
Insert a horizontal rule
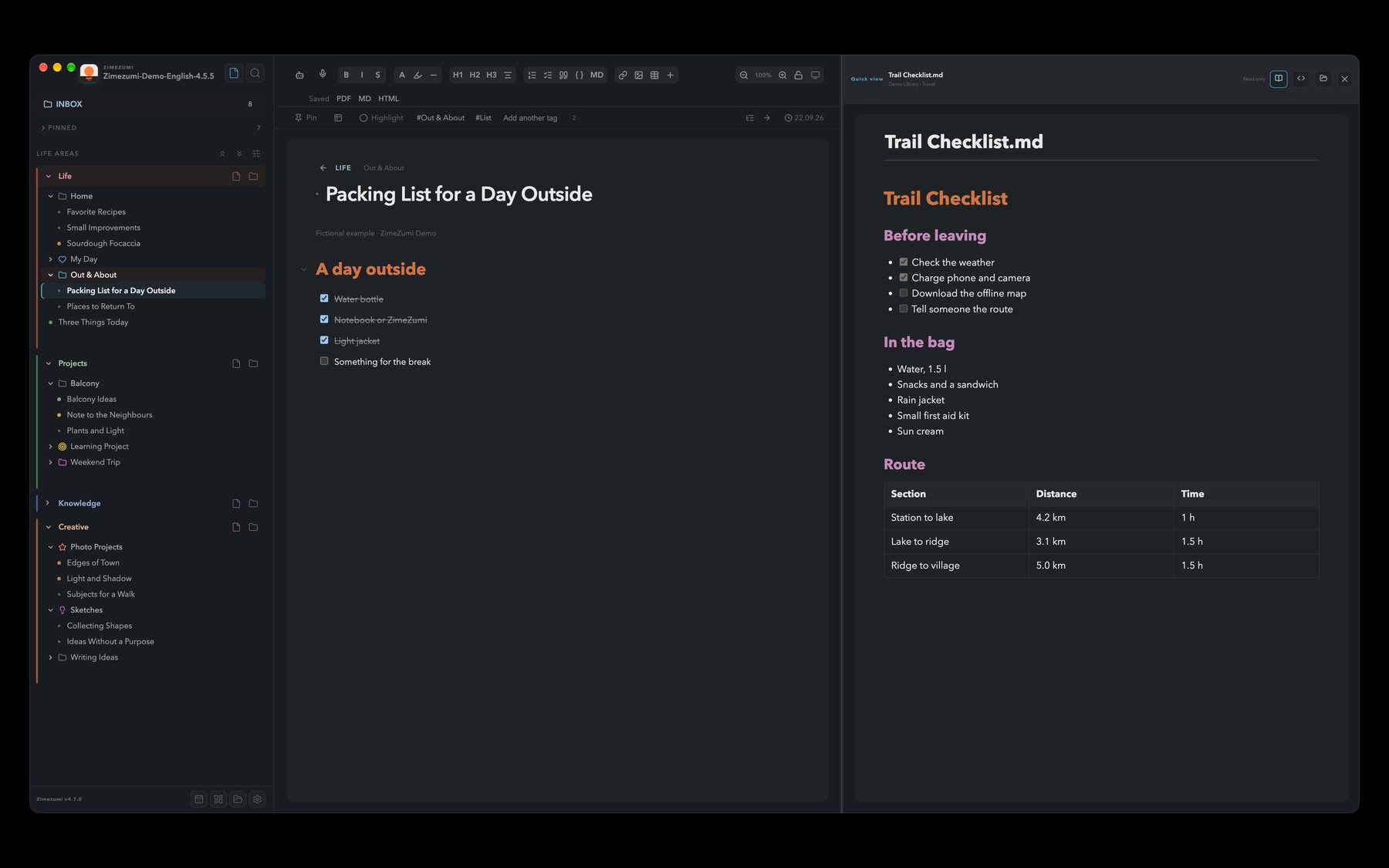pos(434,75)
